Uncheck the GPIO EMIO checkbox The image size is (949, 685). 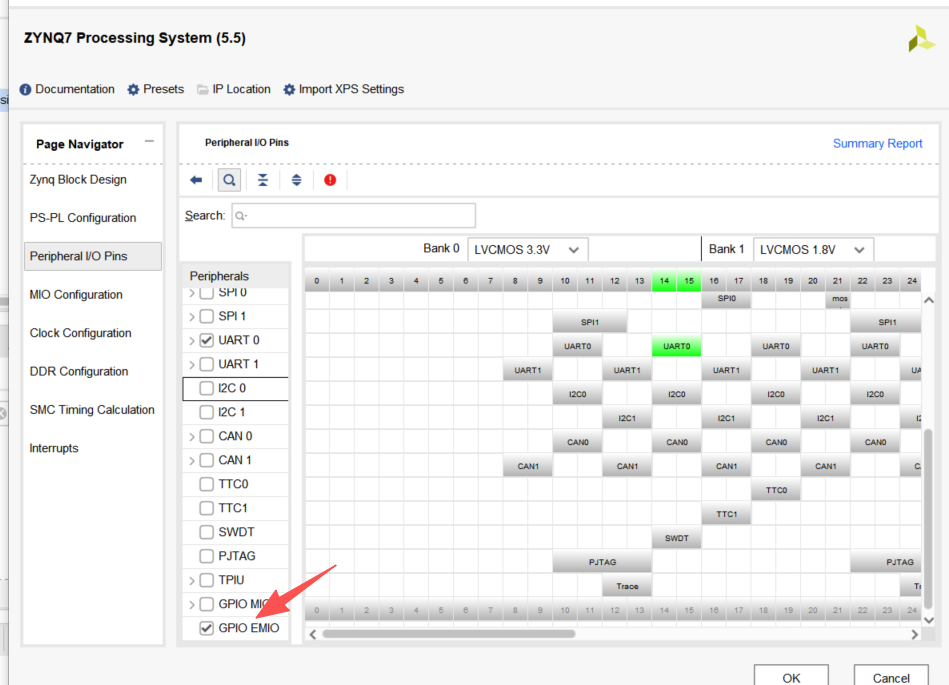click(206, 628)
